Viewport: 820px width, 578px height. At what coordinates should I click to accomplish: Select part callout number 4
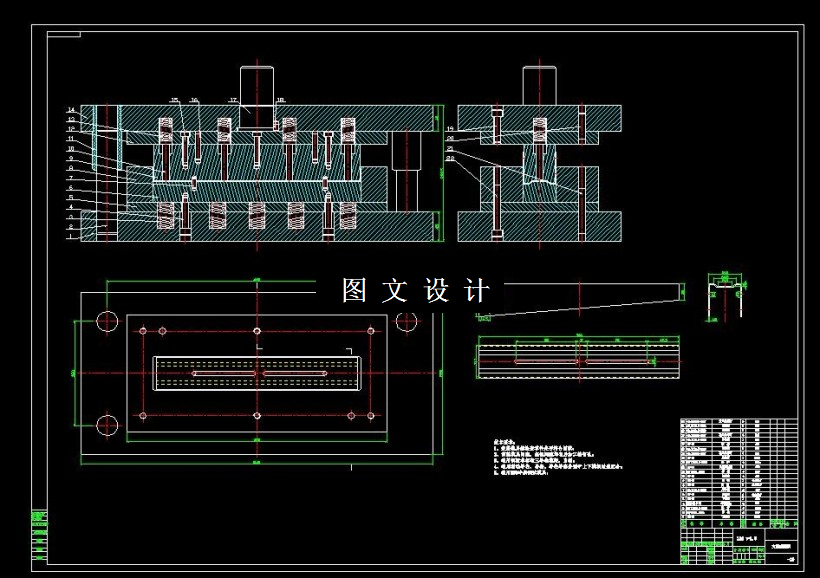coord(71,207)
